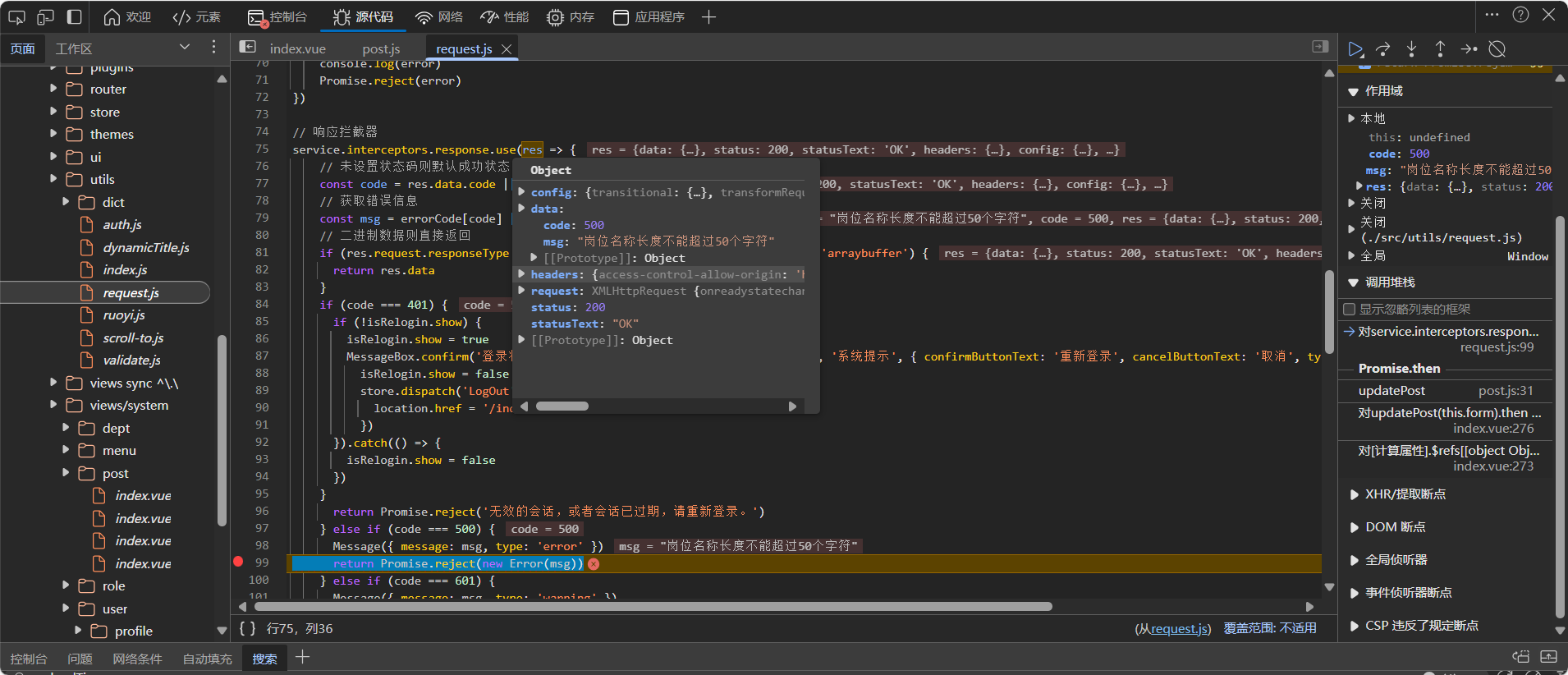Open the navigator tabs dropdown chevron
The height and width of the screenshot is (675, 1568).
(x=185, y=48)
